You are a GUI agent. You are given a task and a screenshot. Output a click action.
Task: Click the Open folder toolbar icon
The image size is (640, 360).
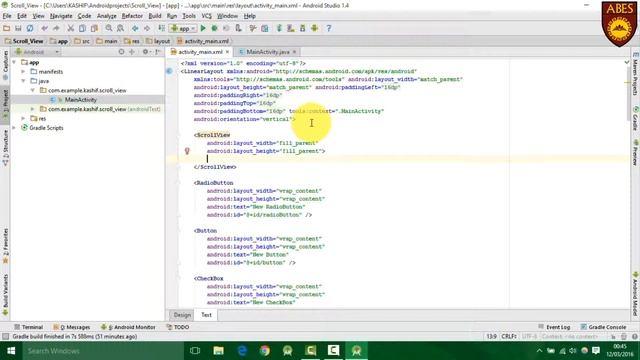point(7,28)
